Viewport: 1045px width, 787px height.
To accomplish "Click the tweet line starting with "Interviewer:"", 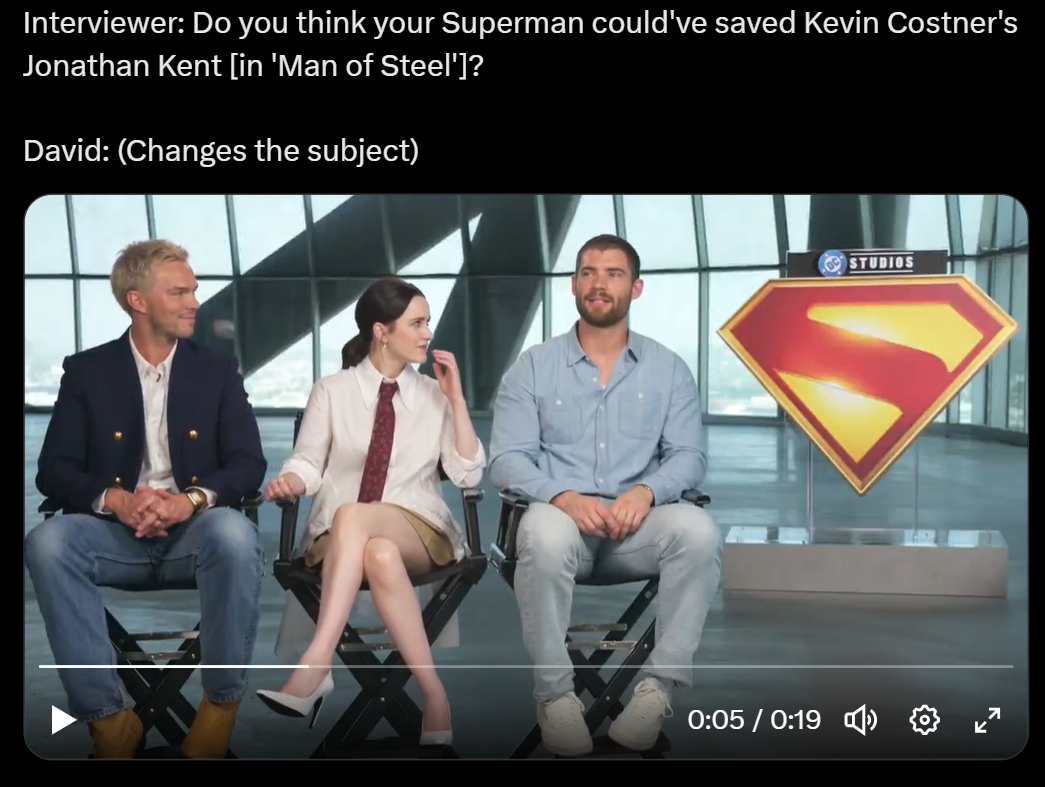I will click(520, 23).
